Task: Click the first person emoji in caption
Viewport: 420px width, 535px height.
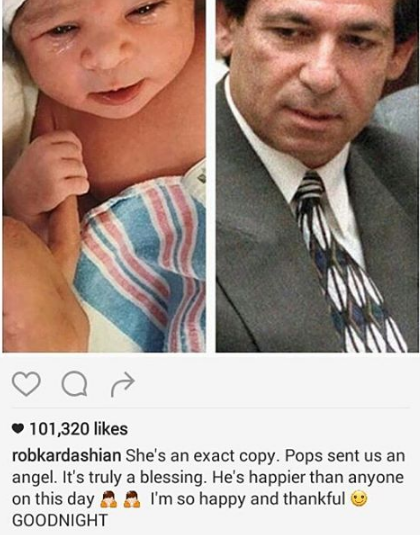Action: [107, 500]
